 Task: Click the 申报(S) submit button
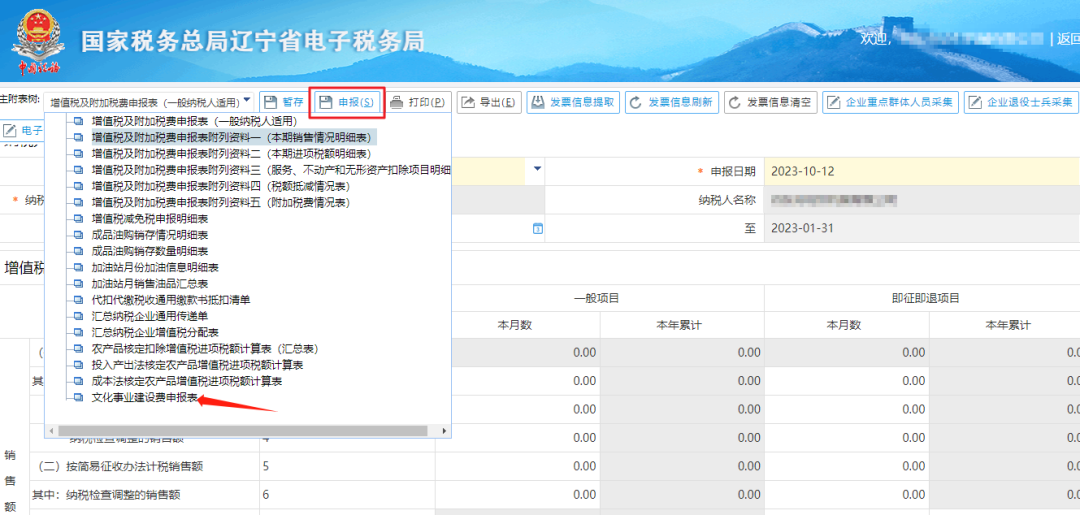pyautogui.click(x=347, y=103)
